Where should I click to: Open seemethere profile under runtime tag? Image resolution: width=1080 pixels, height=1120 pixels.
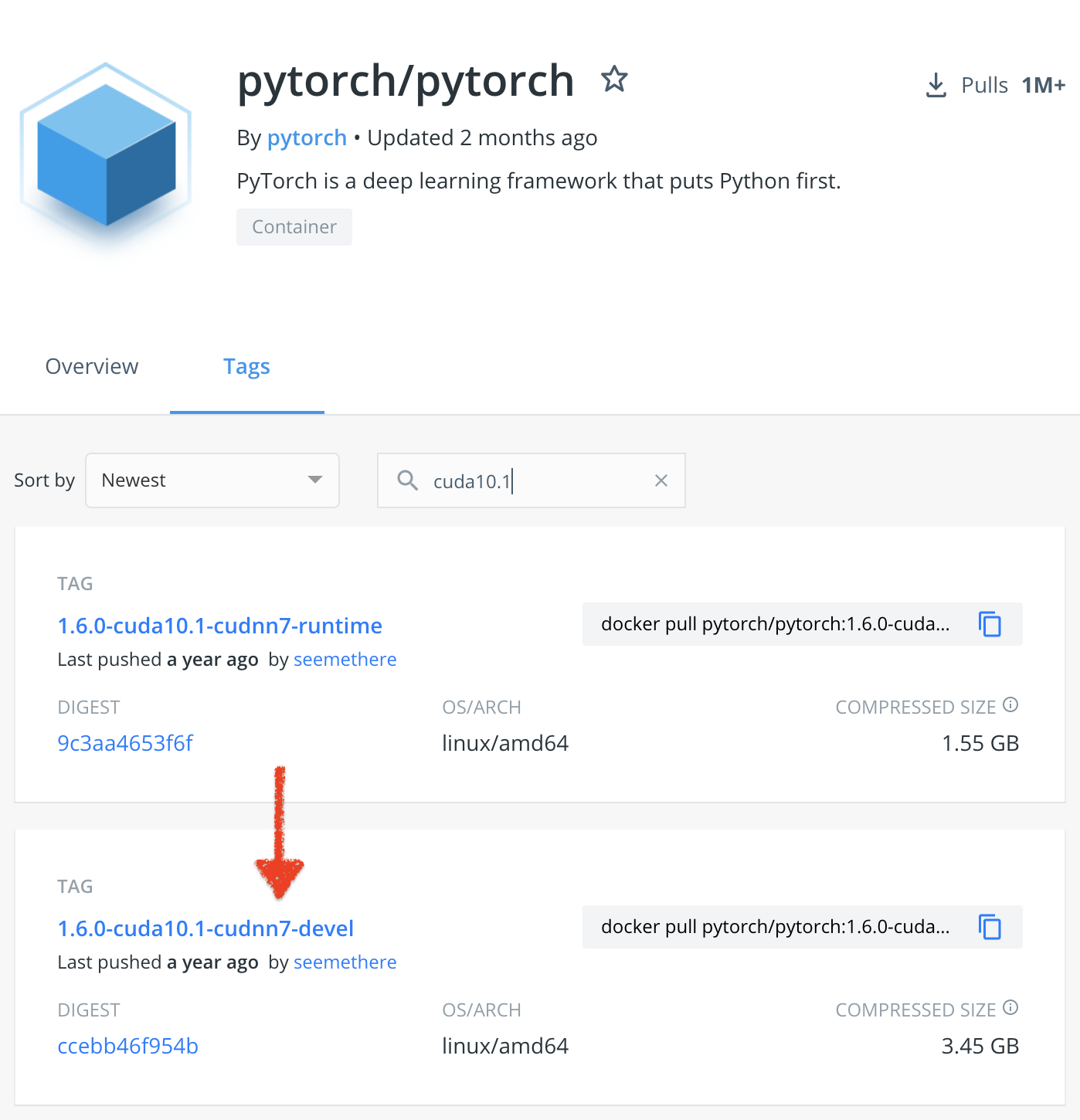pyautogui.click(x=345, y=660)
